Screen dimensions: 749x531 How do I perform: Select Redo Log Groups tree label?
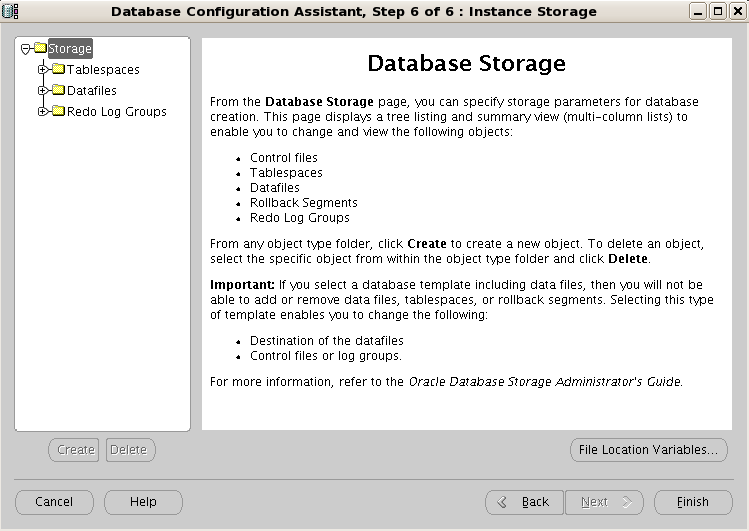coord(117,112)
